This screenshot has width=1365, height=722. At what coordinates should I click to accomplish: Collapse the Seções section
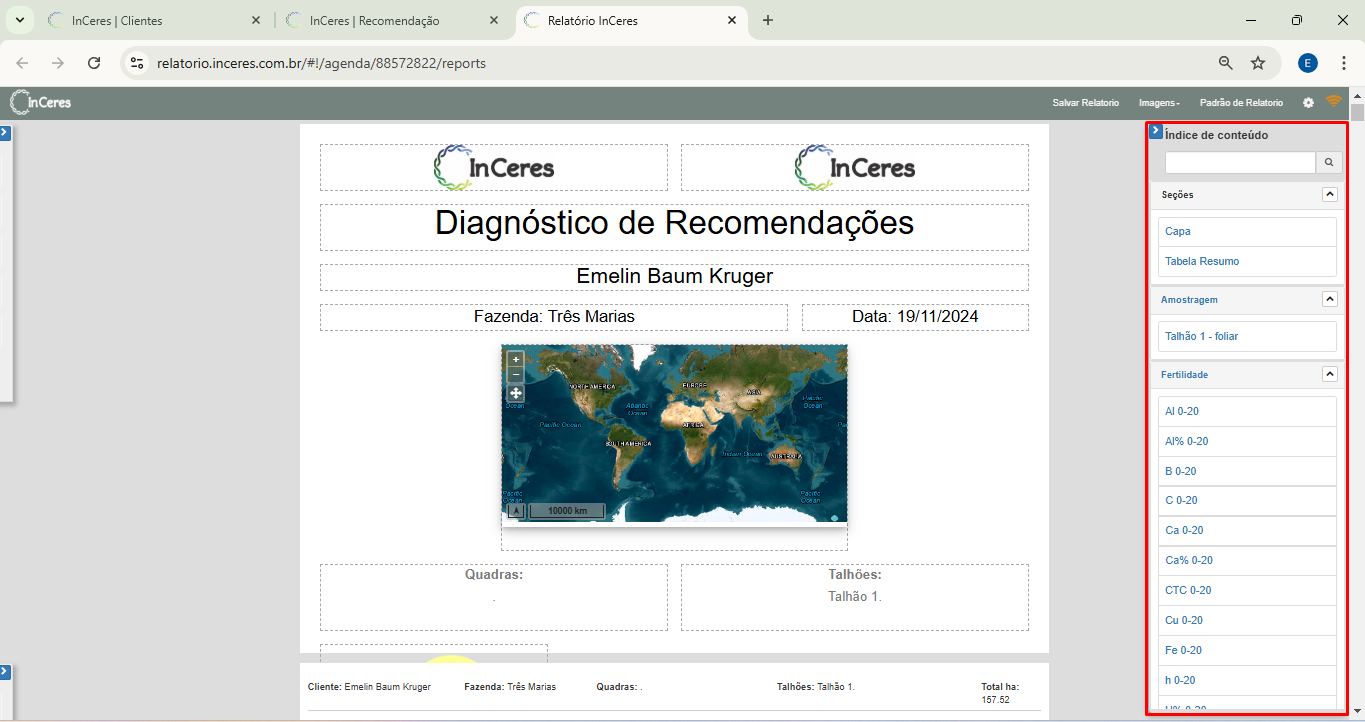(1329, 195)
